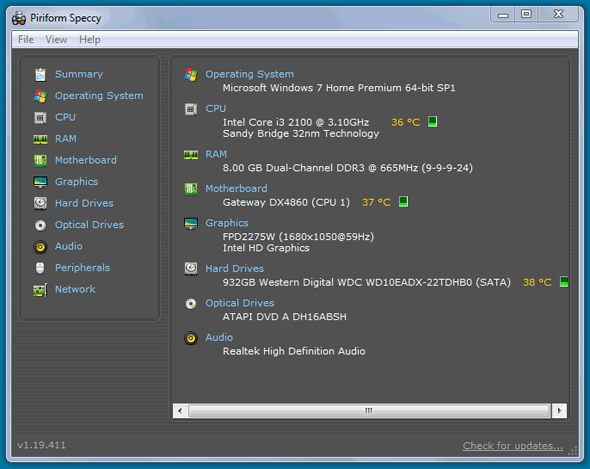Image resolution: width=590 pixels, height=469 pixels.
Task: Go to the RAM section in sidebar
Action: 65,139
